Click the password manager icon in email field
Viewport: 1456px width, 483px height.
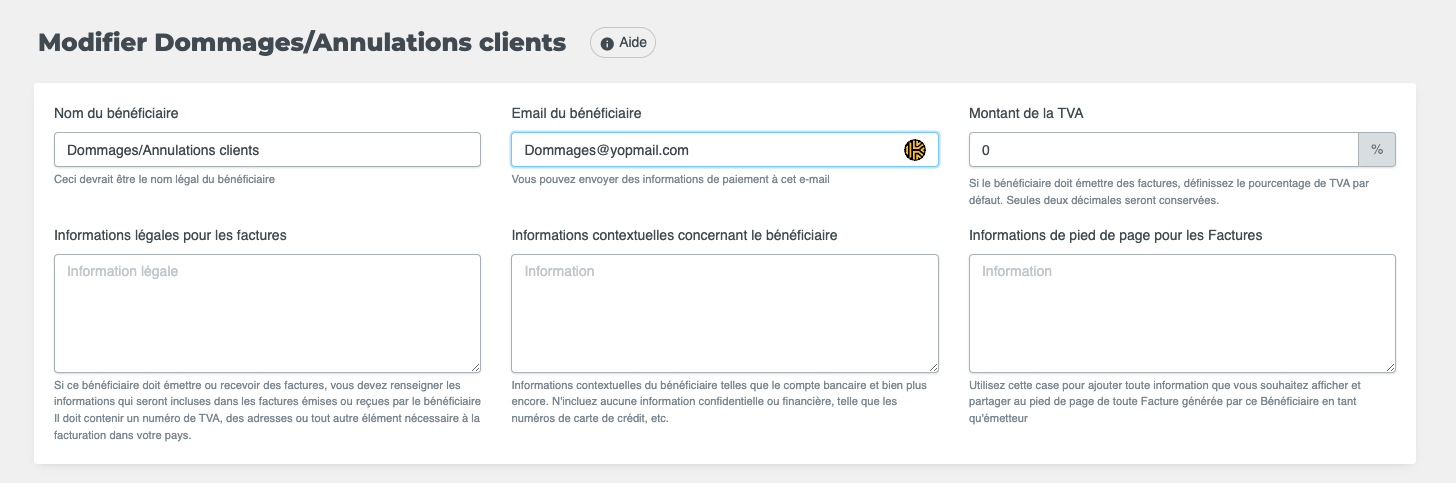pos(915,150)
